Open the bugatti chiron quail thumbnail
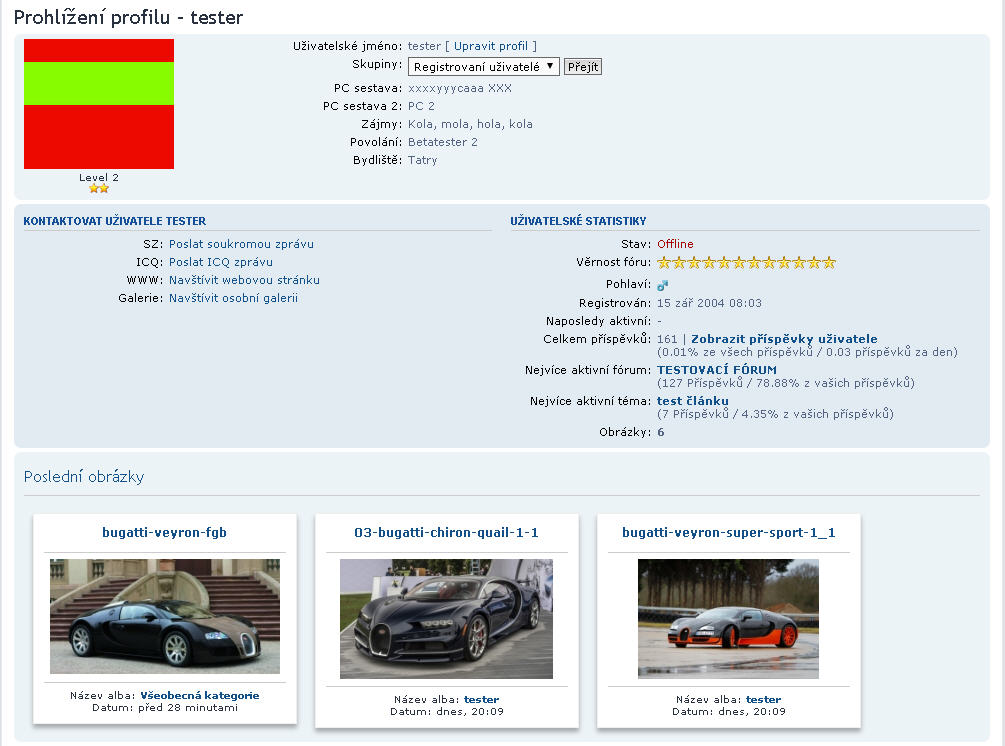The image size is (1005, 746). click(x=446, y=618)
